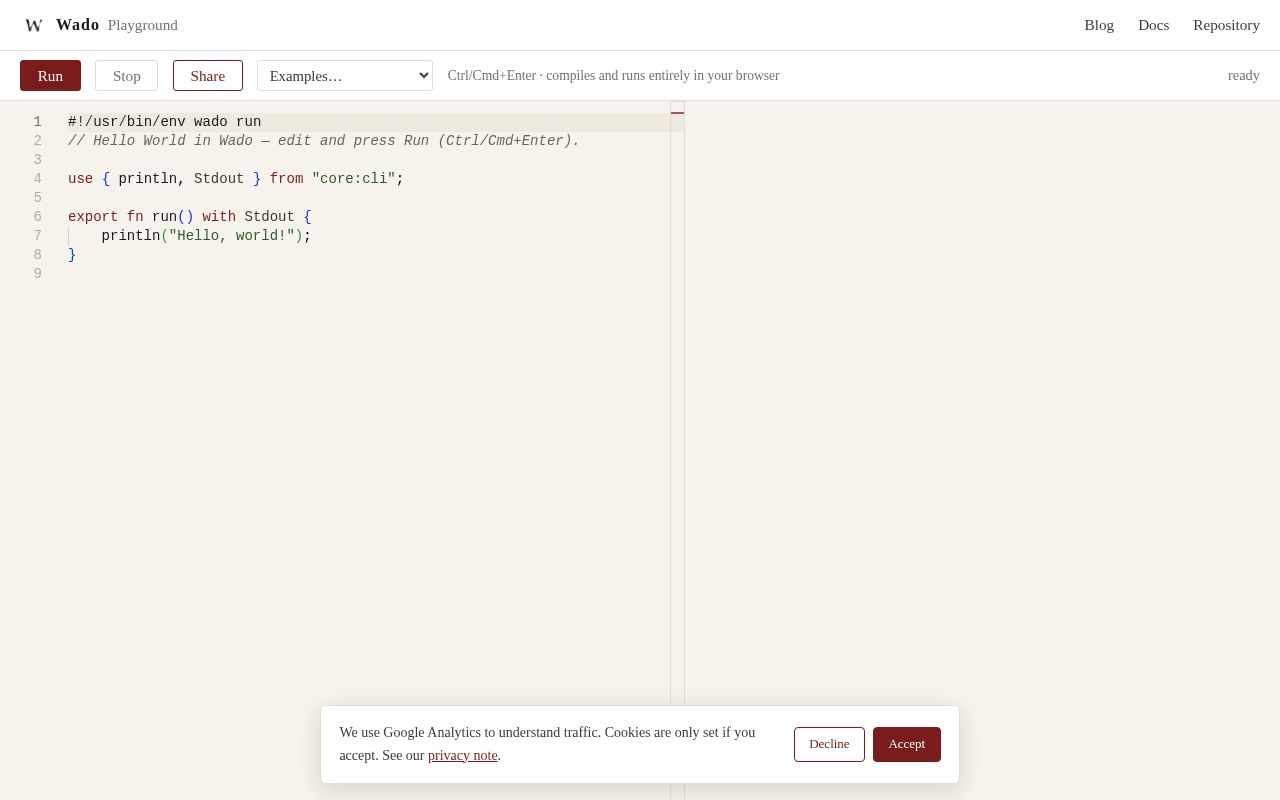Run the Wado program
The height and width of the screenshot is (800, 1280).
click(50, 76)
